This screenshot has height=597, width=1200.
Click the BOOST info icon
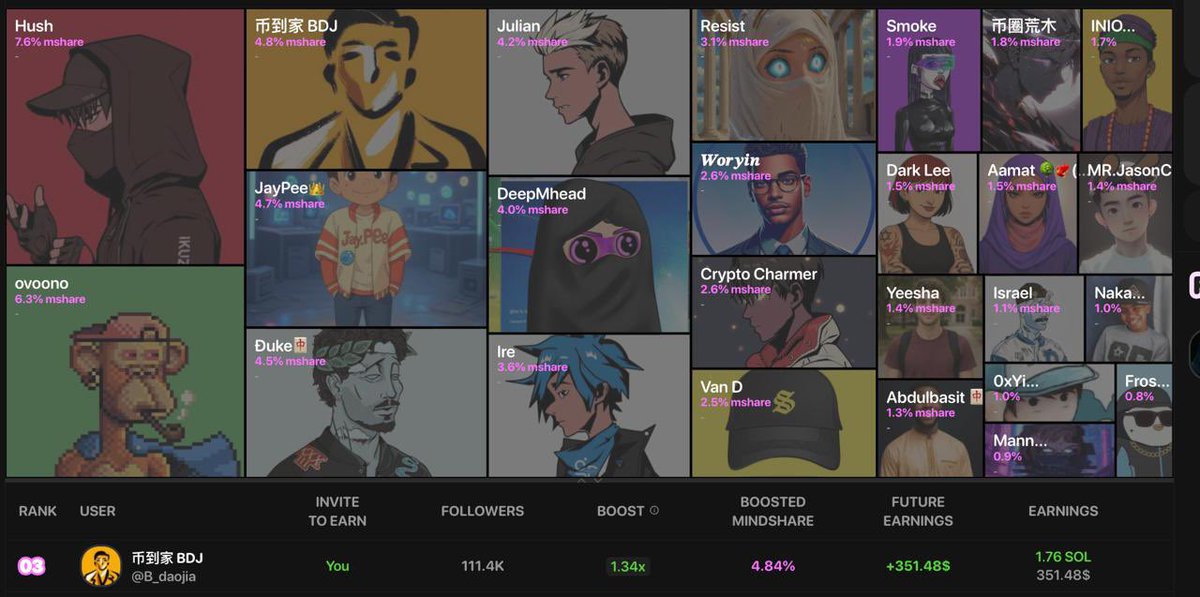(x=654, y=510)
